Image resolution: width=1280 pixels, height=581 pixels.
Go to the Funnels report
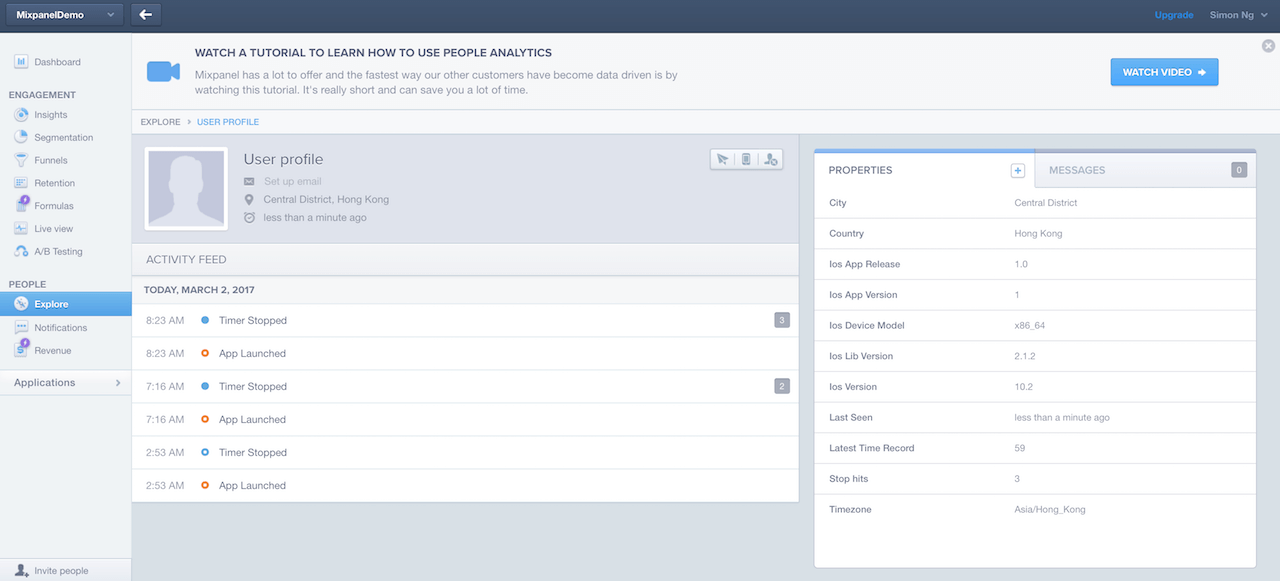click(x=50, y=160)
